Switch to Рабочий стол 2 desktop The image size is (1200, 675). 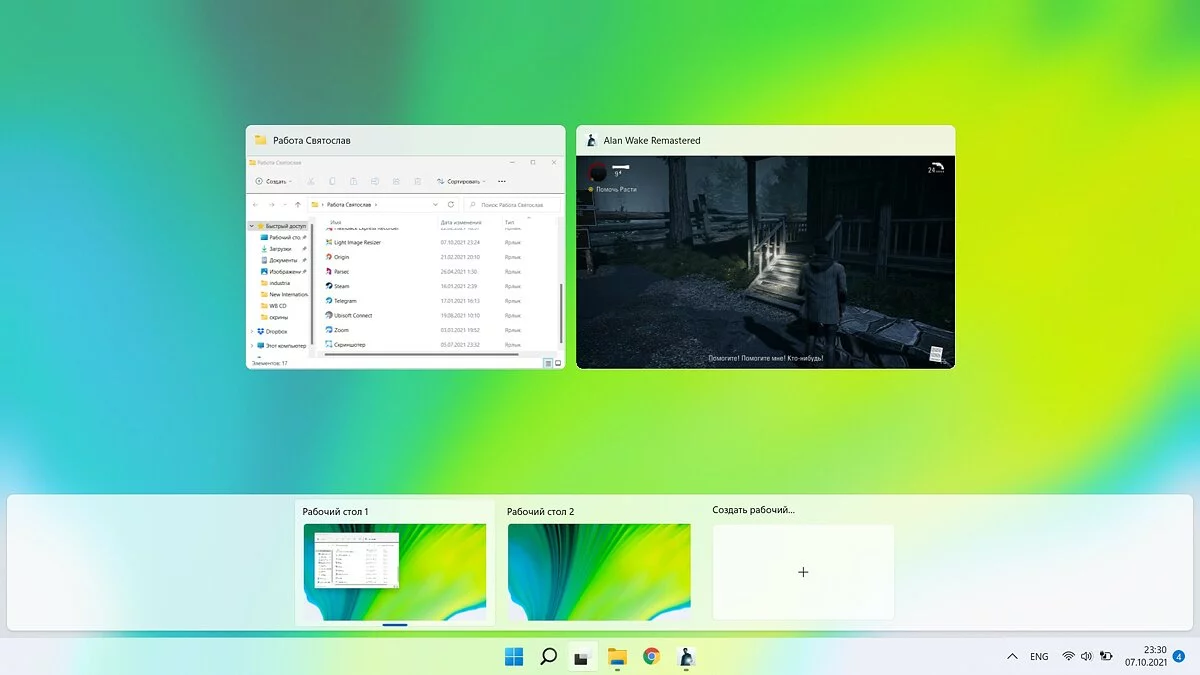(599, 571)
